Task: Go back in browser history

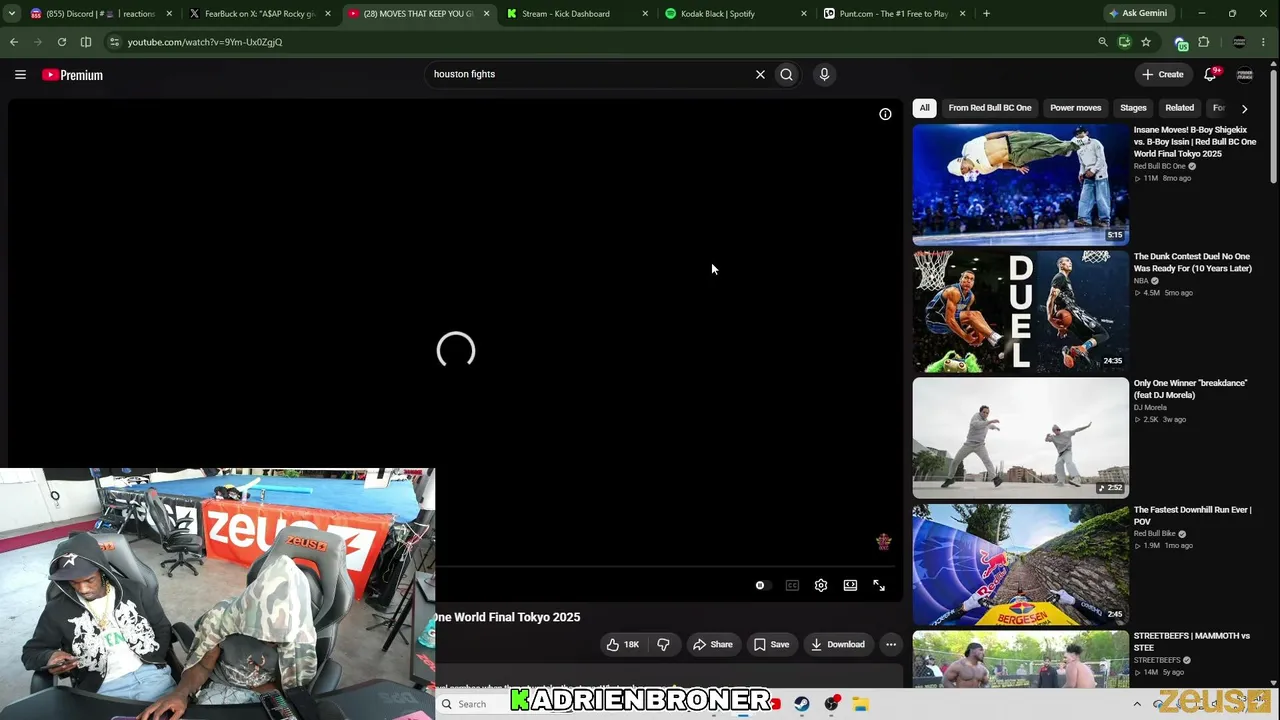Action: tap(14, 42)
